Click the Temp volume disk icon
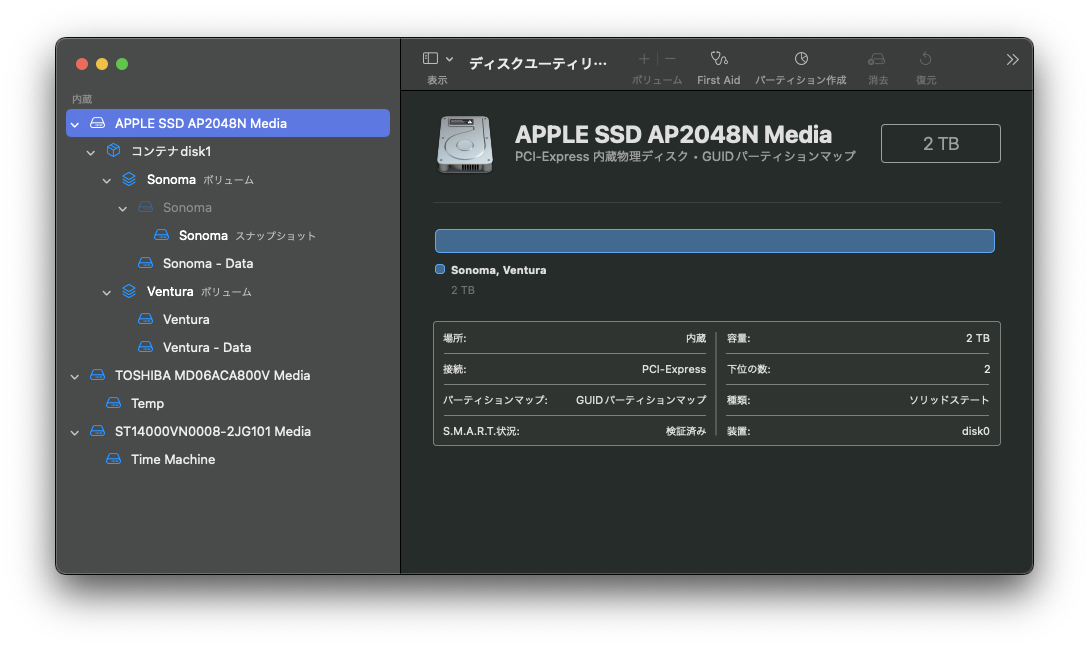This screenshot has height=648, width=1089. click(x=114, y=403)
